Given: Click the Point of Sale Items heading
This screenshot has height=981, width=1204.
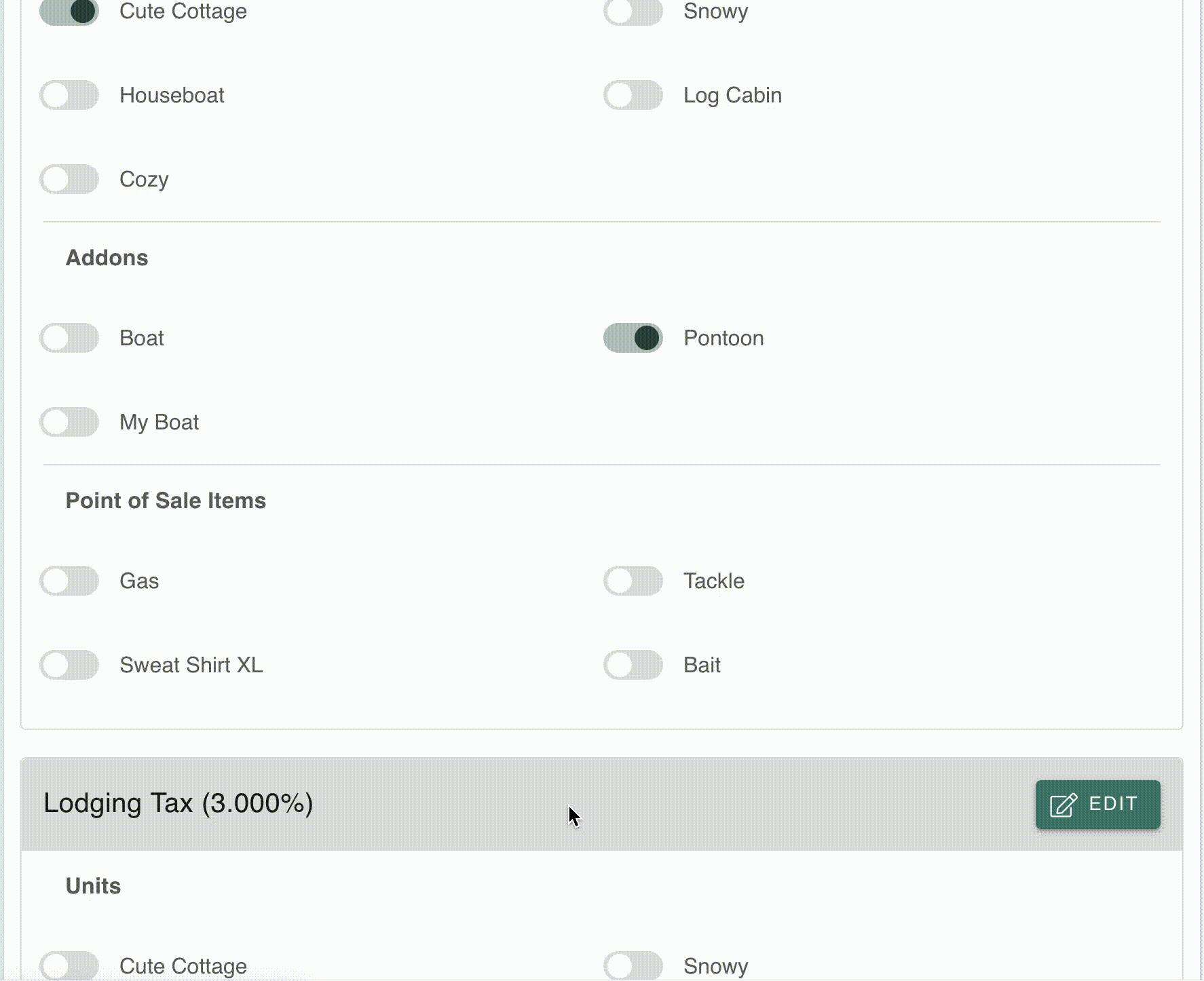Looking at the screenshot, I should click(x=166, y=501).
